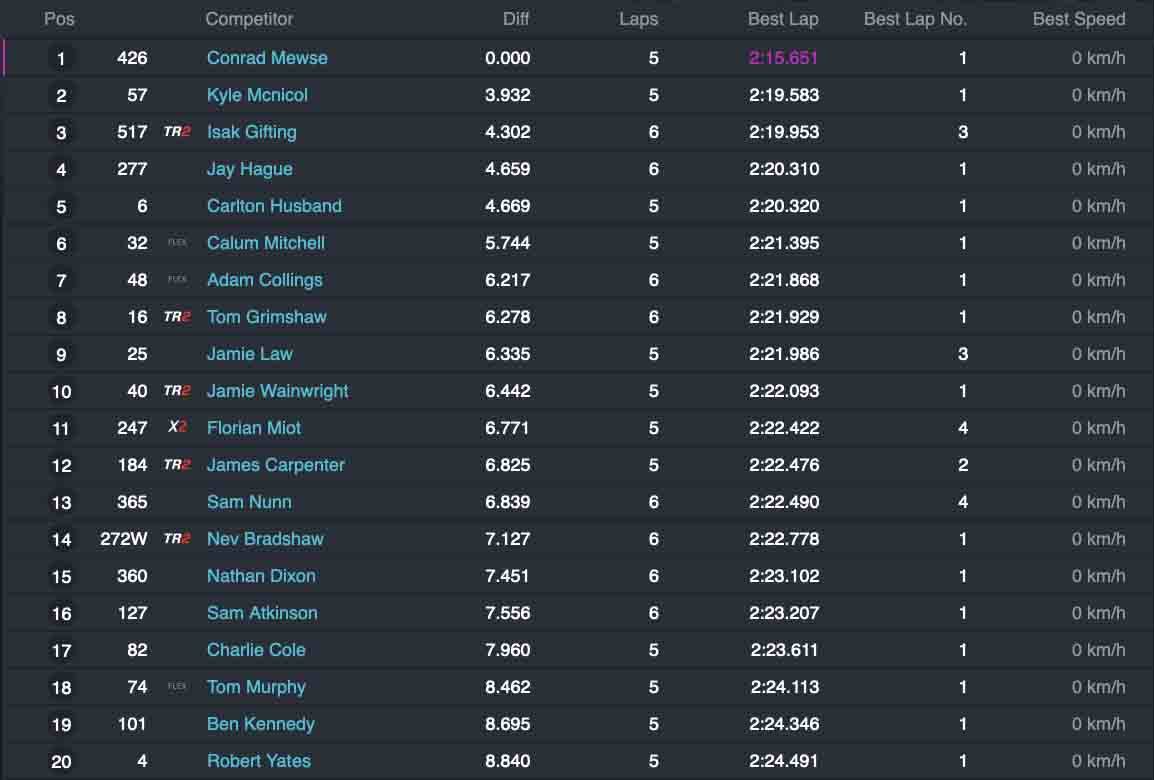The height and width of the screenshot is (780, 1154).
Task: Open Carlton Husband's profile link
Action: pos(274,206)
